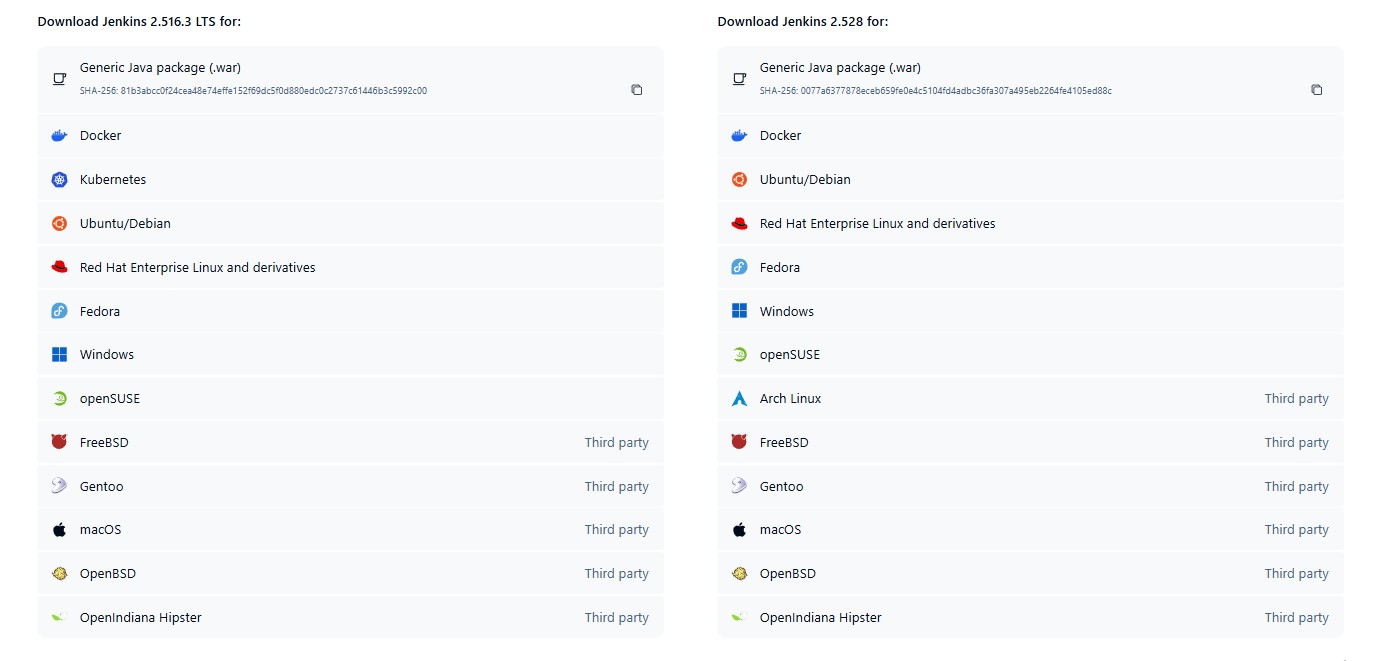Copy the SHA-256 hash for the LTS war
The width and height of the screenshot is (1383, 661).
point(636,90)
